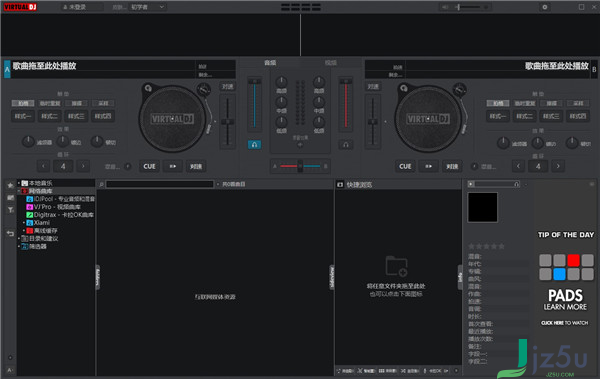This screenshot has height=379, width=600.
Task: Click the browser search input field
Action: point(160,184)
